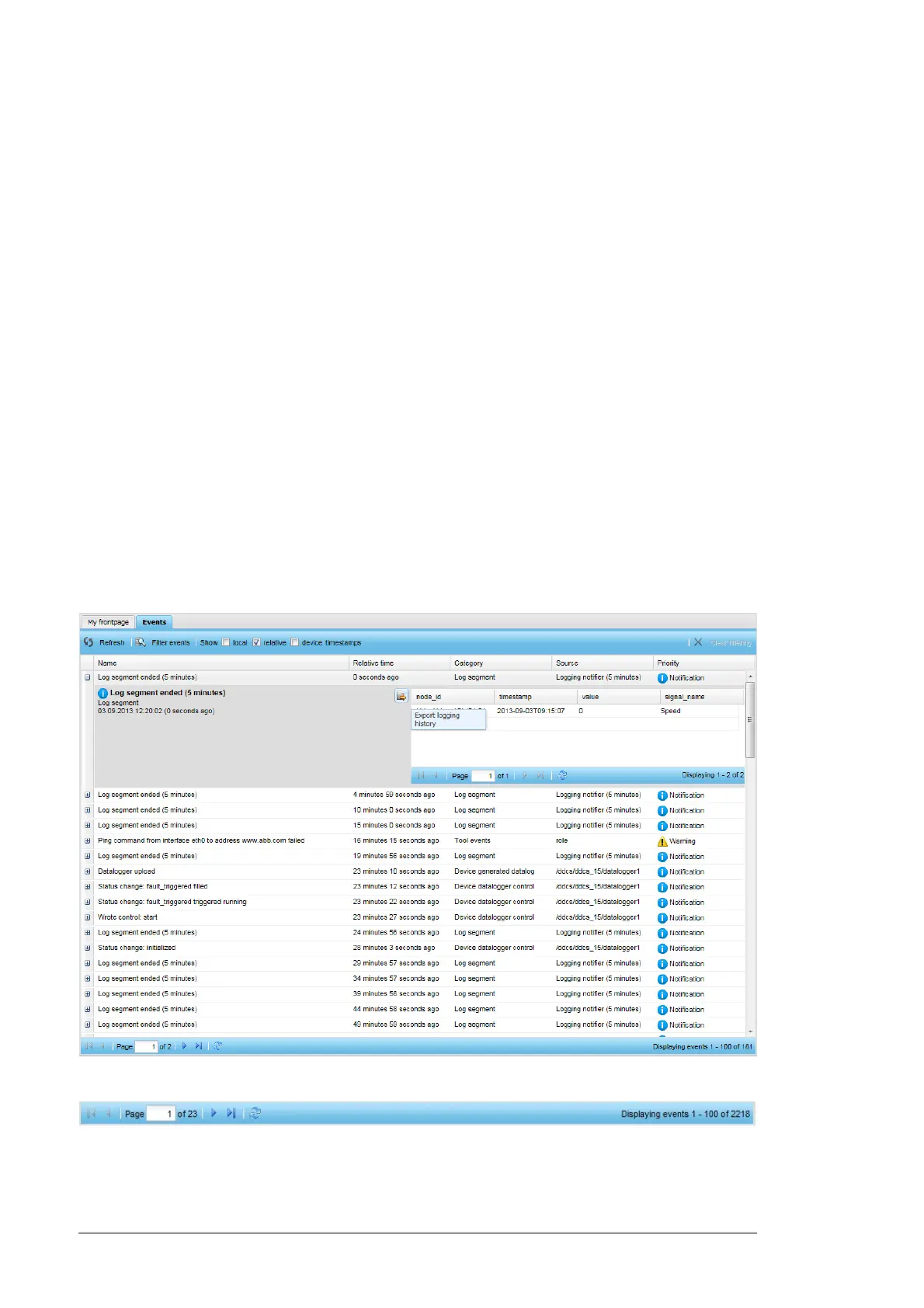Click the 'role' source cell
Image resolution: width=924 pixels, height=1308 pixels.
562,840
